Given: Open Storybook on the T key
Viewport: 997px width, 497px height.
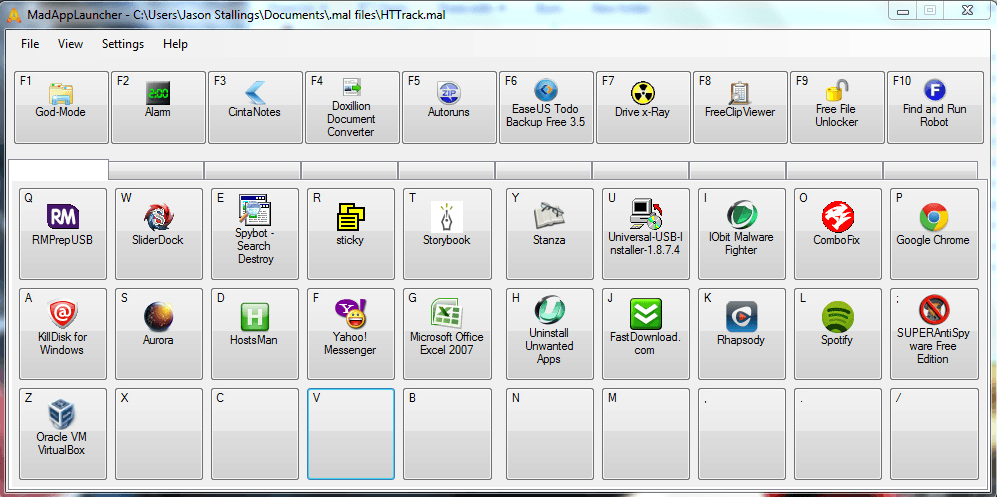Looking at the screenshot, I should [448, 234].
